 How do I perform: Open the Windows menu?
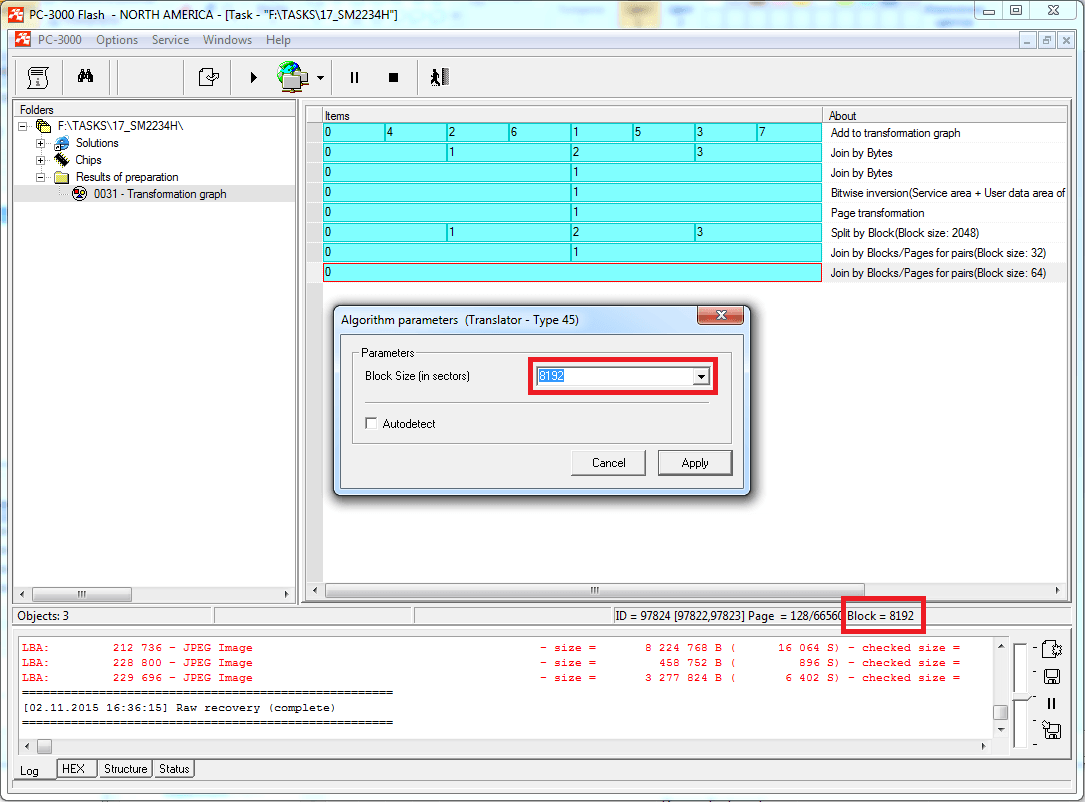pos(227,39)
